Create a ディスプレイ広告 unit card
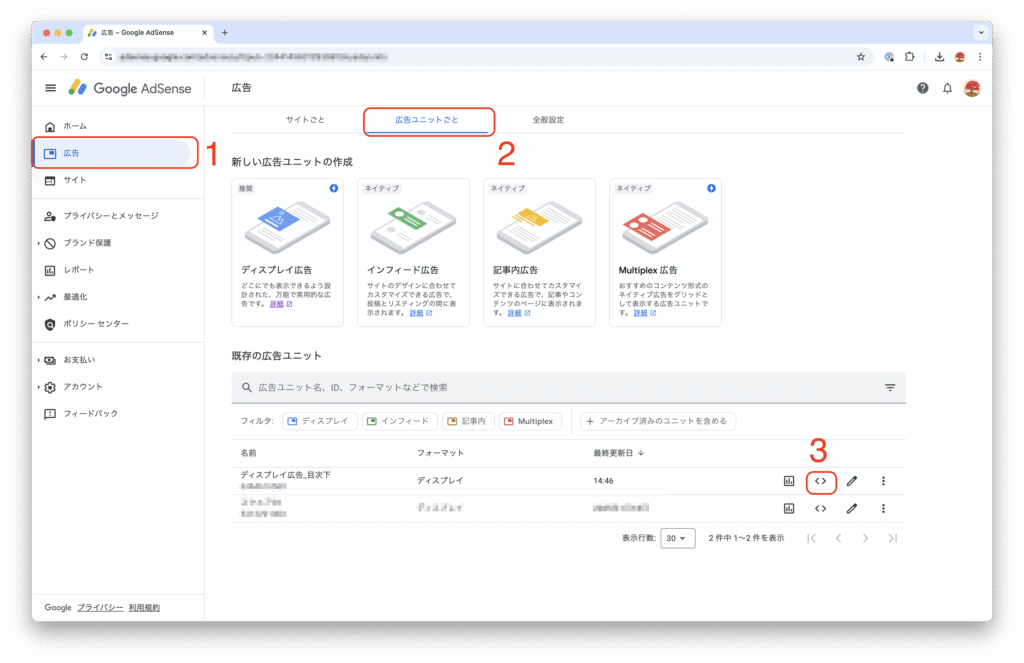The height and width of the screenshot is (663, 1024). coord(287,253)
